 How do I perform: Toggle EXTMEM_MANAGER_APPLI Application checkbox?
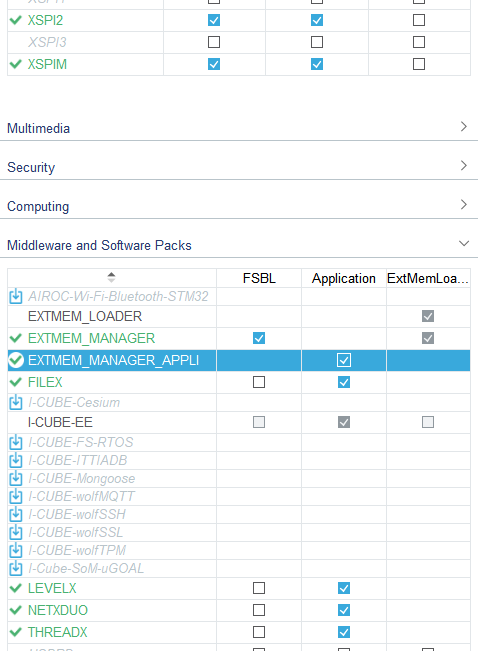pyautogui.click(x=344, y=360)
